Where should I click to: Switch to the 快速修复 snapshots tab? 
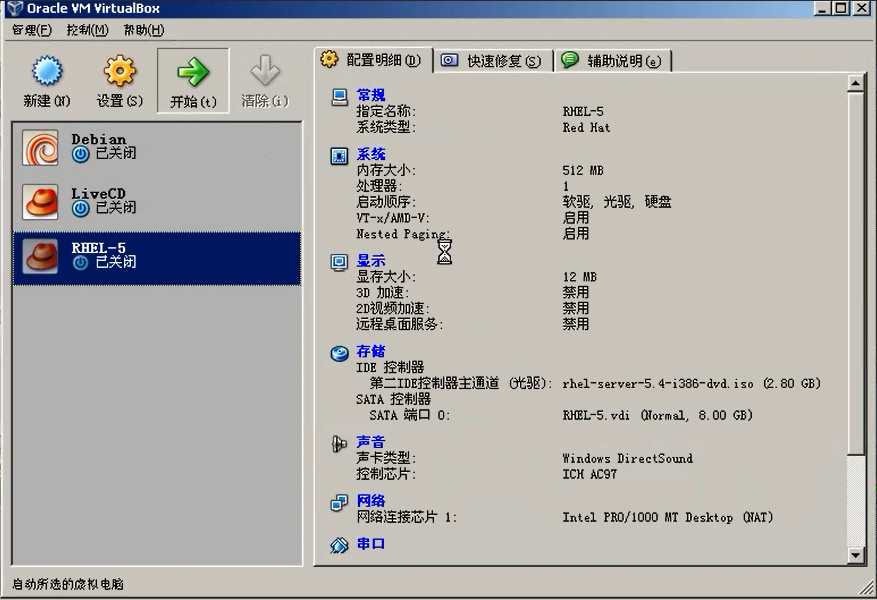click(493, 60)
